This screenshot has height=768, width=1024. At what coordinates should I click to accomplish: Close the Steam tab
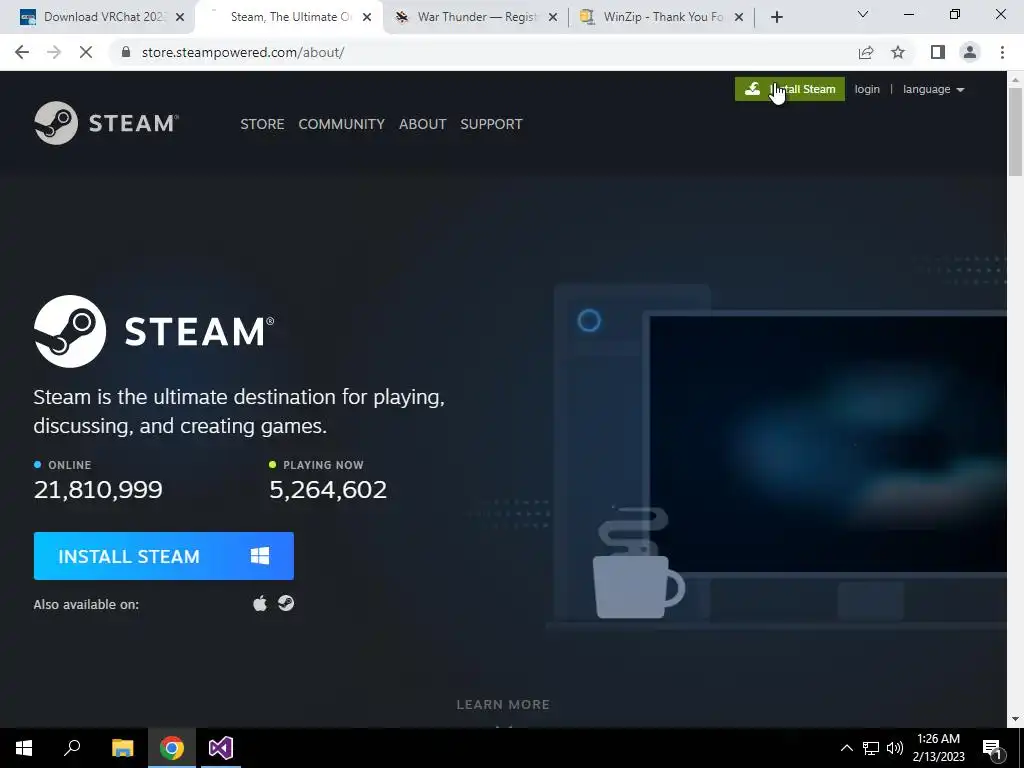click(x=367, y=17)
